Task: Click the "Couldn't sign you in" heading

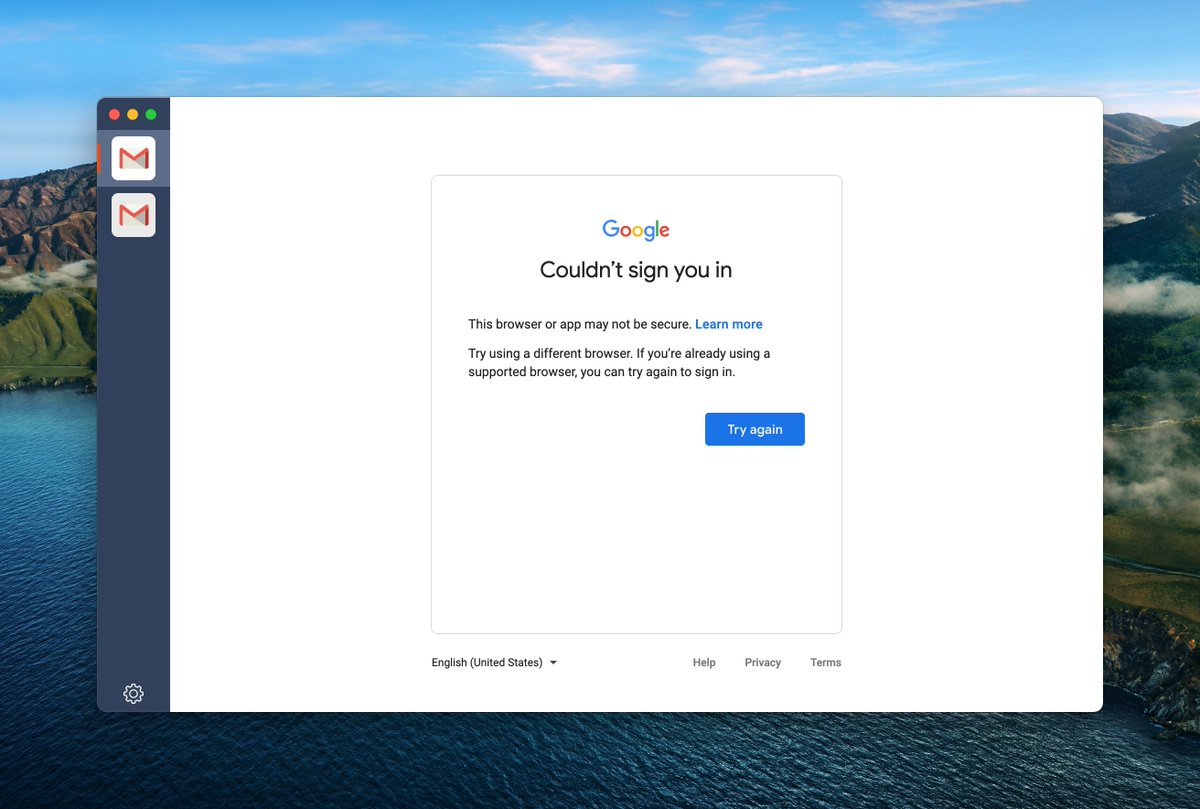Action: 636,270
